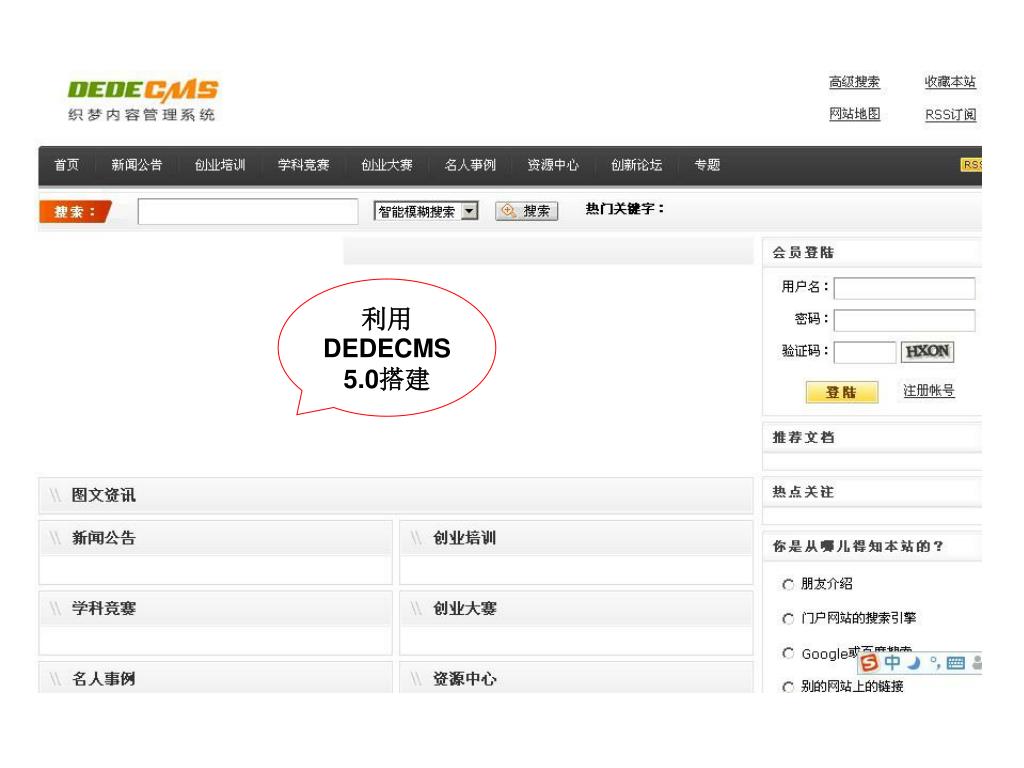Click the 推荐文档 sidebar heading

click(x=803, y=438)
